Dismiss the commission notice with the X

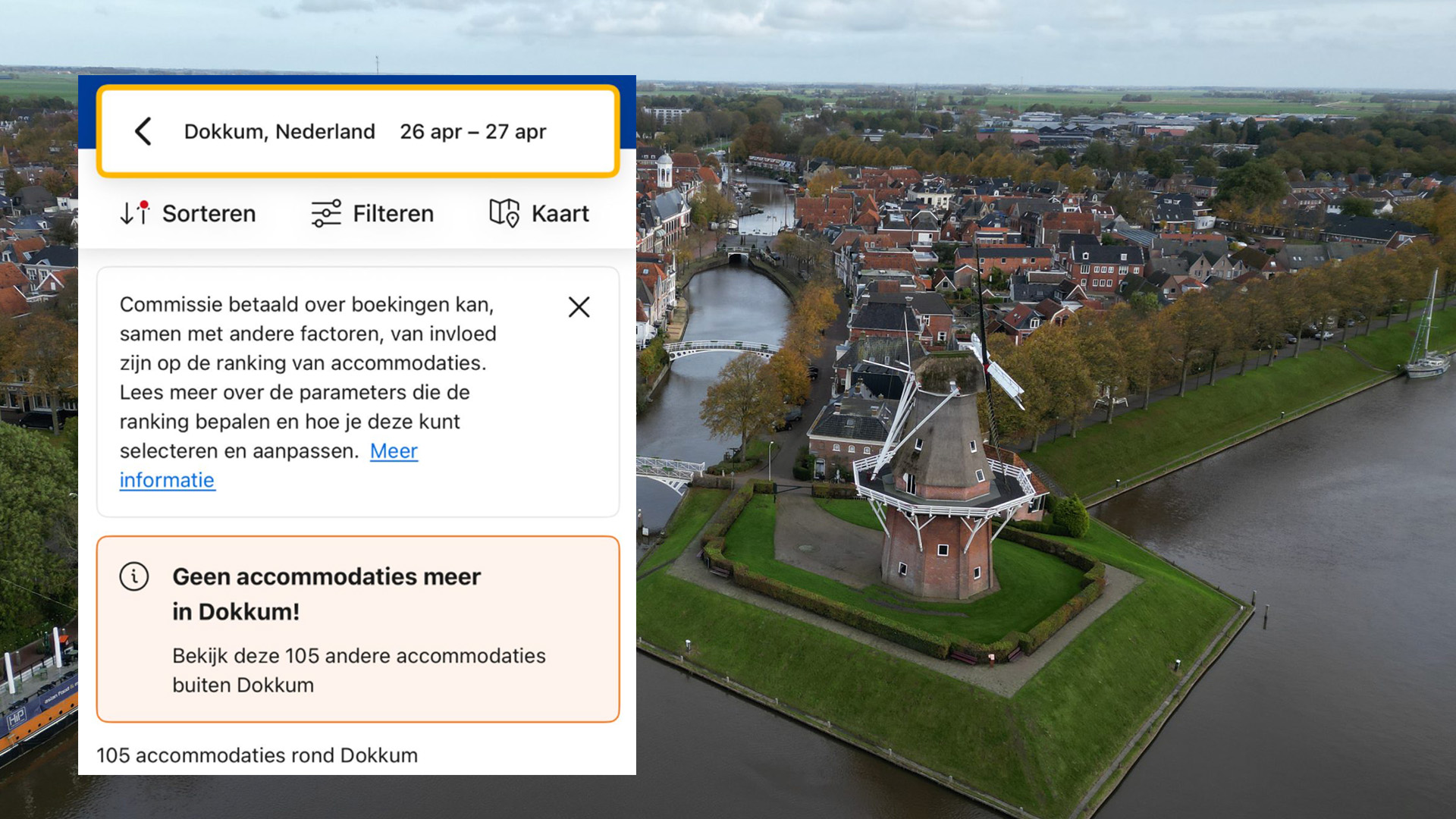tap(579, 307)
